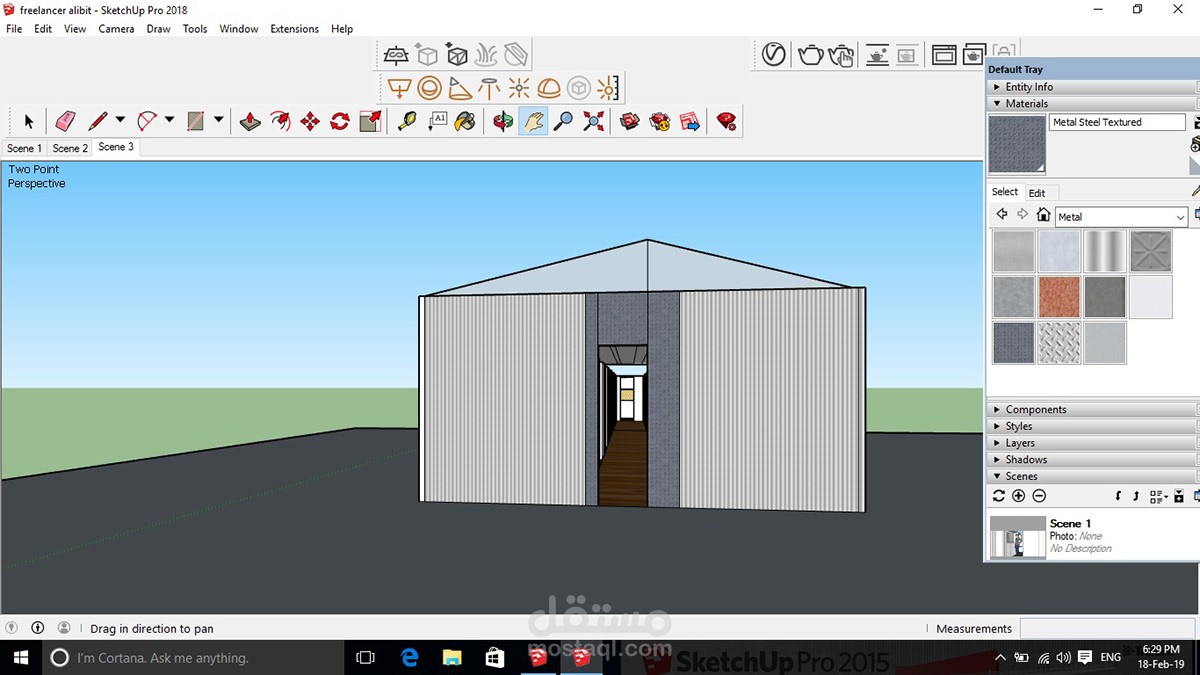Switch to the Scene 1 tab

point(24,148)
